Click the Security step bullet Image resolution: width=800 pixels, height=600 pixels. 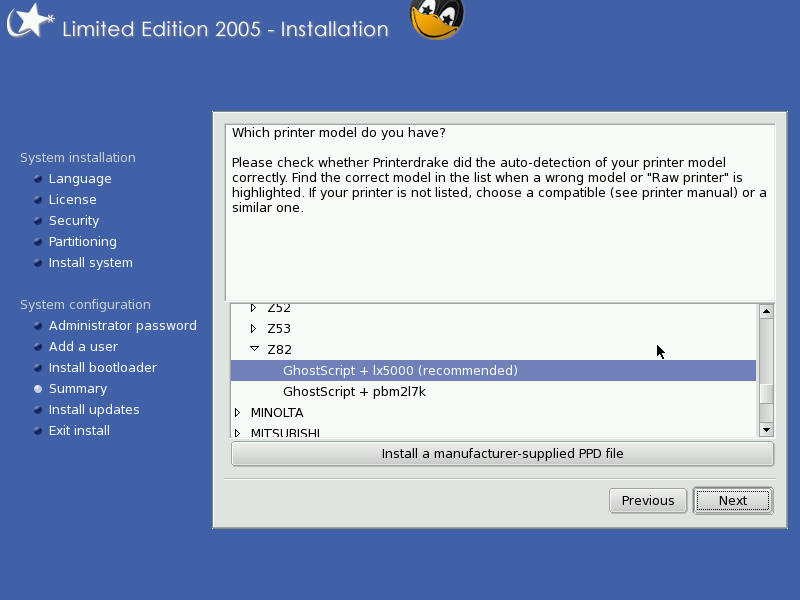tap(38, 220)
